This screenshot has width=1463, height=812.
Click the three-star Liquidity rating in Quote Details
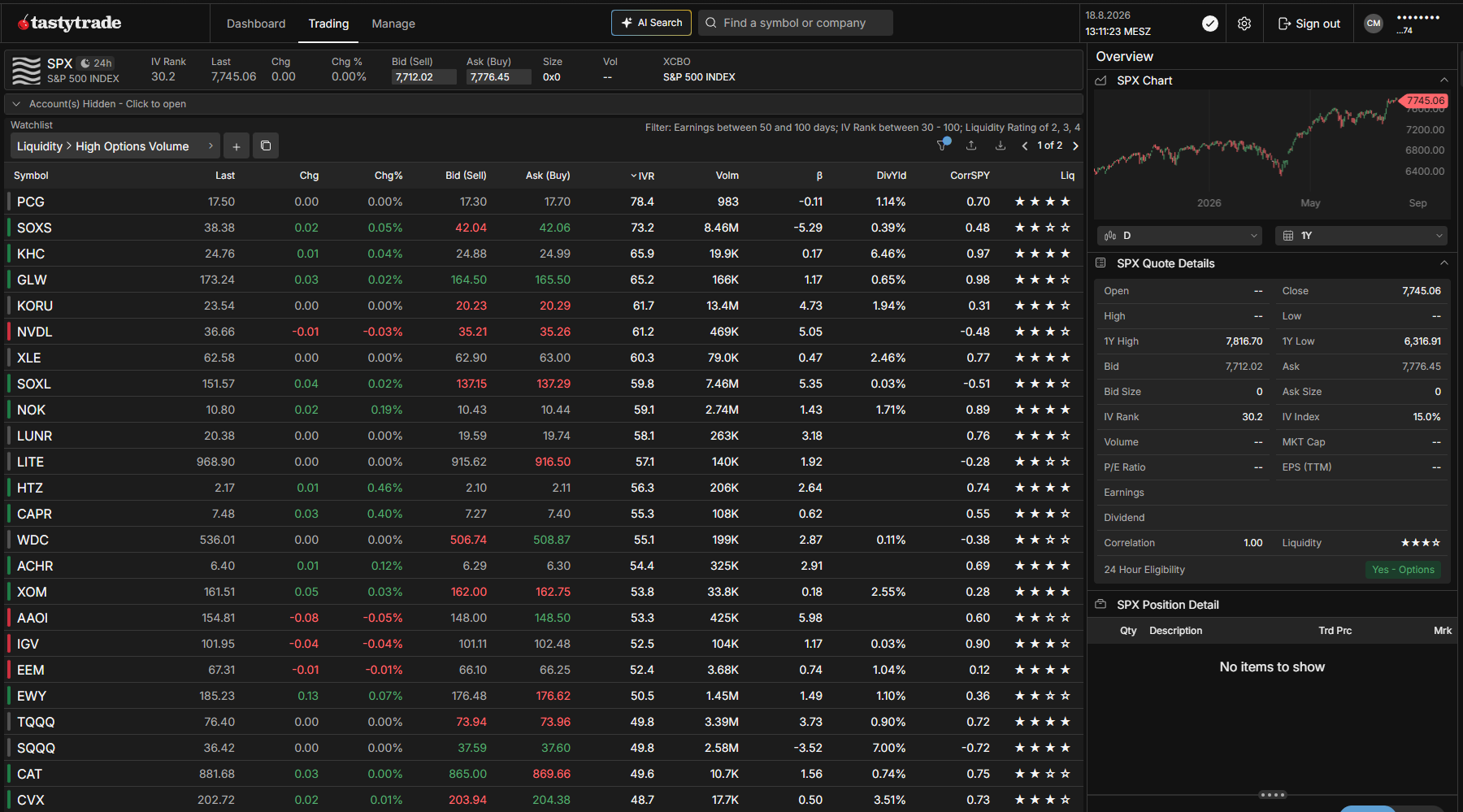click(x=1421, y=543)
